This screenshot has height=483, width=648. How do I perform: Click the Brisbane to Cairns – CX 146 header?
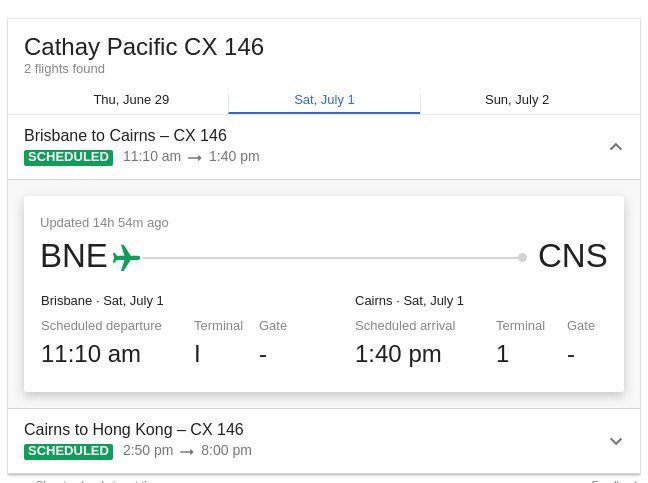[125, 136]
